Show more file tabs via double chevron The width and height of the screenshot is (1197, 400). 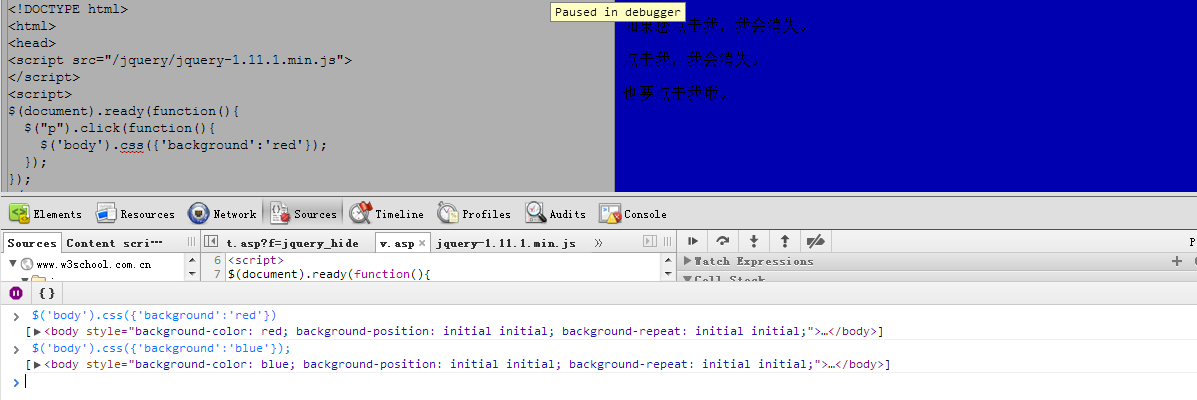coord(598,243)
